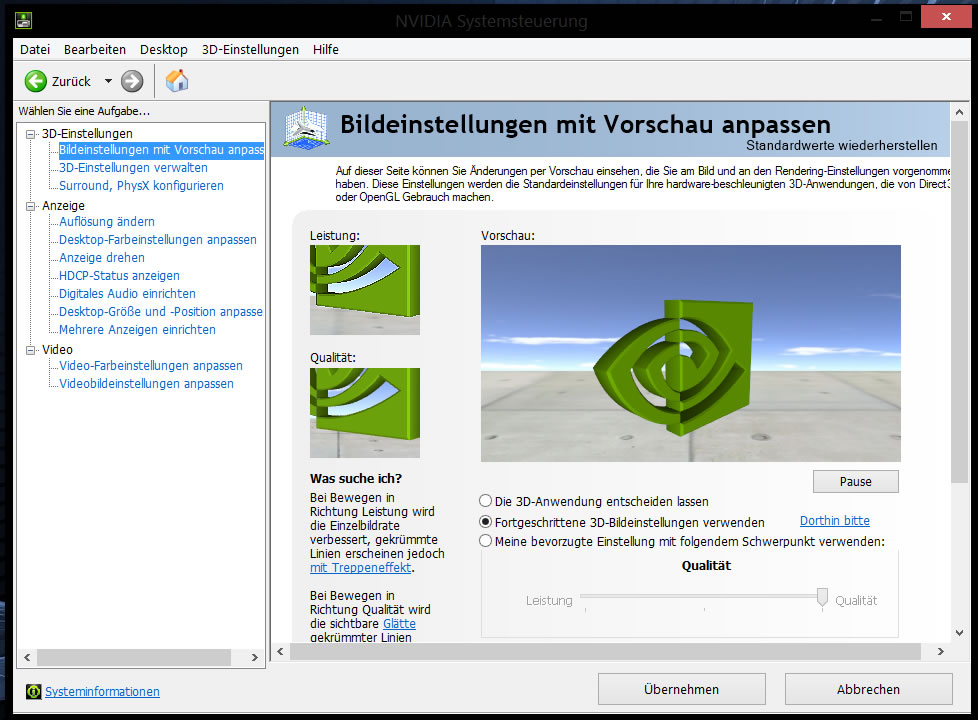Maximize the NVIDIA Systemsteuerung window
978x720 pixels.
906,17
